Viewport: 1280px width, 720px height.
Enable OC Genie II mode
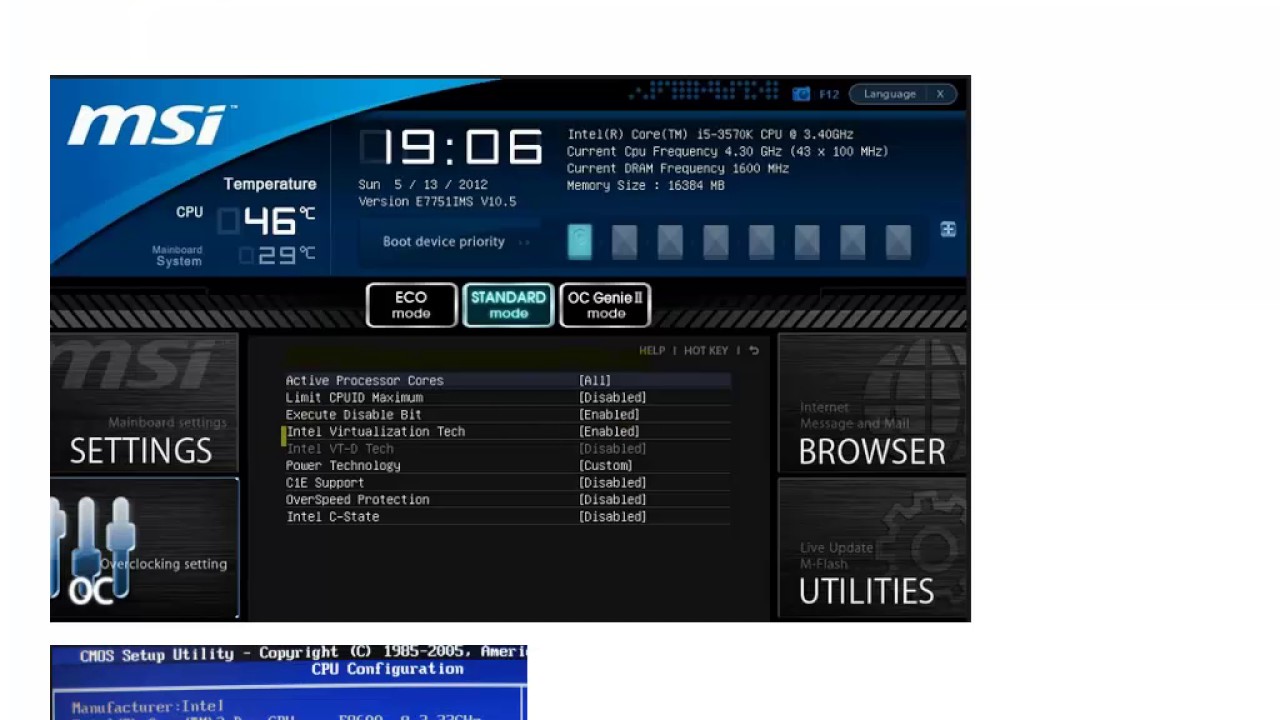605,305
